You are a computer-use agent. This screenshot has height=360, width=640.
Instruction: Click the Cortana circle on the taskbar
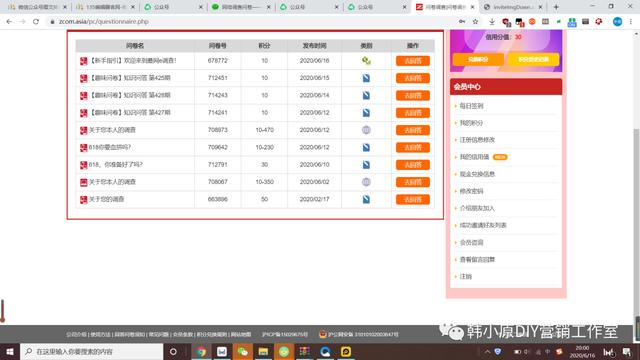pos(173,351)
